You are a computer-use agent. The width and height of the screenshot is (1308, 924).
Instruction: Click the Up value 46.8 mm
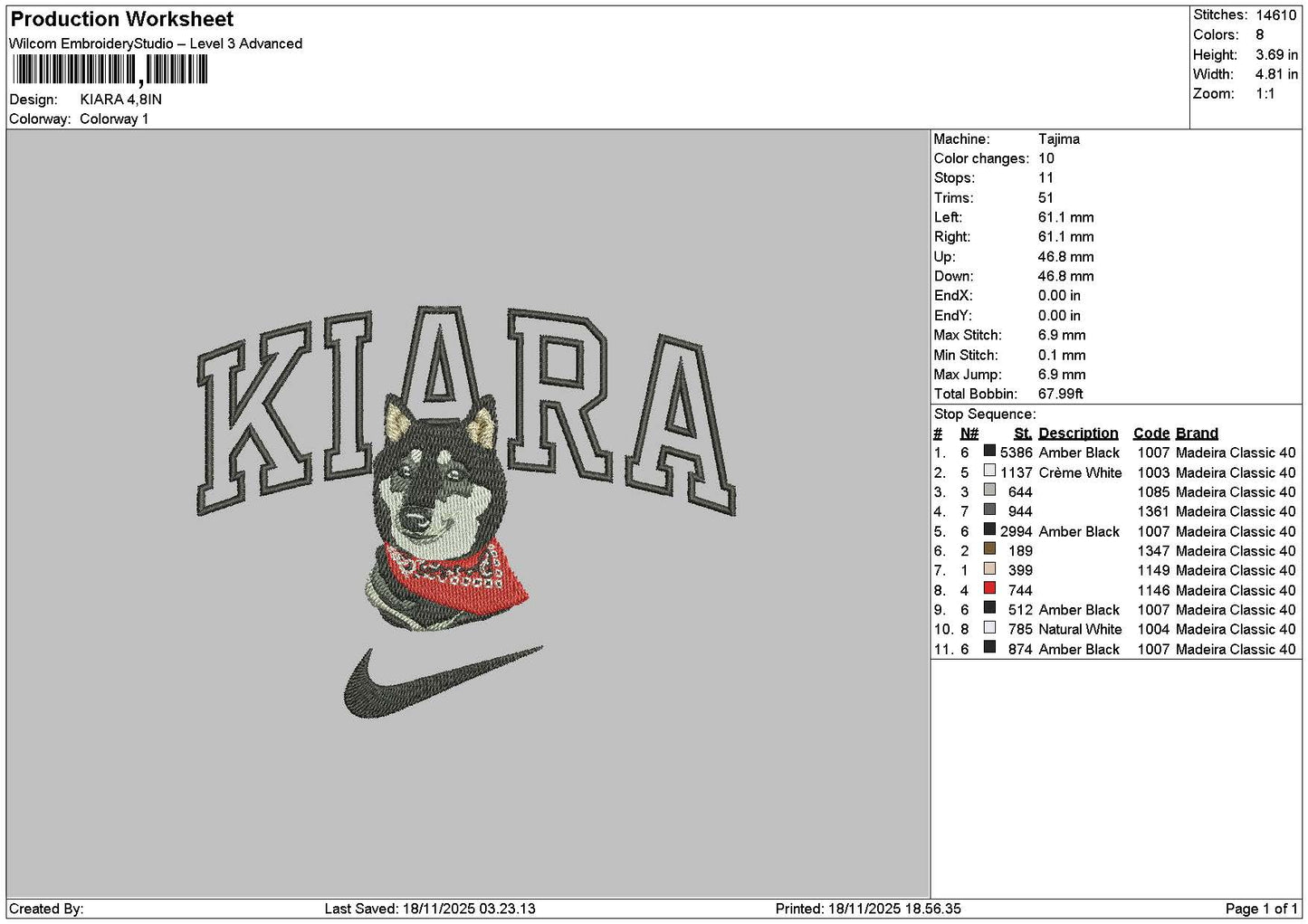pos(1066,256)
